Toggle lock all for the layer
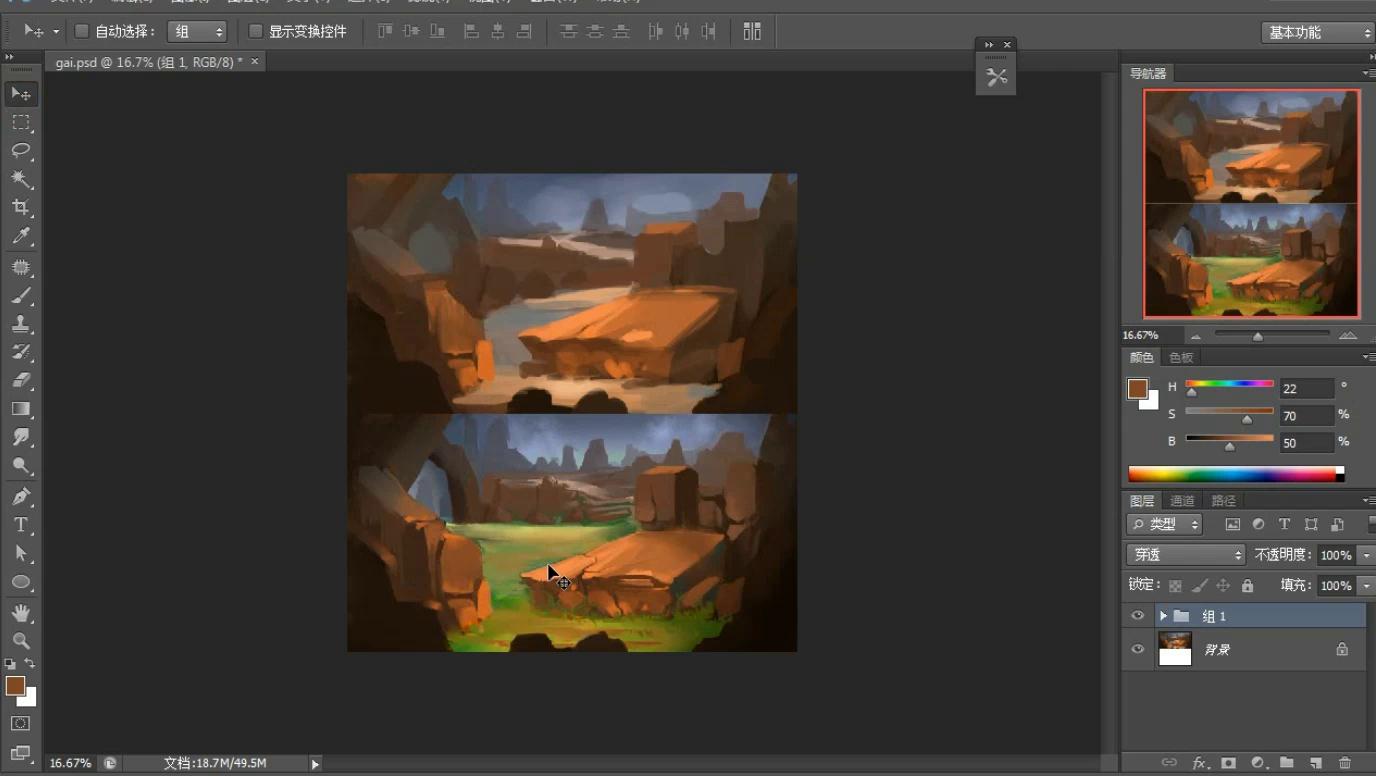Screen dimensions: 1376x776 1247,586
